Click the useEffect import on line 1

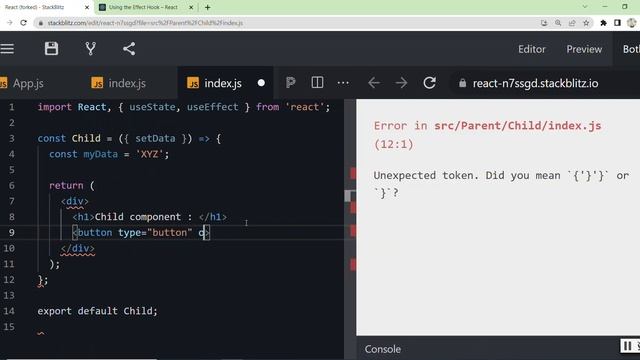click(212, 107)
